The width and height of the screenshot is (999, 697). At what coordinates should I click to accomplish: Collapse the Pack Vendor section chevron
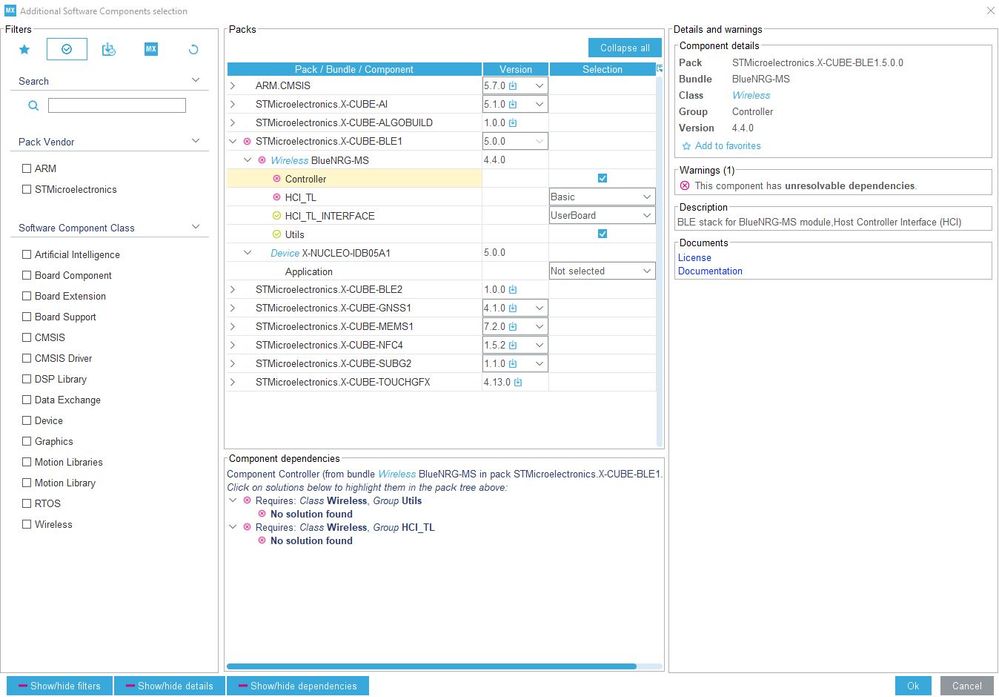(196, 141)
